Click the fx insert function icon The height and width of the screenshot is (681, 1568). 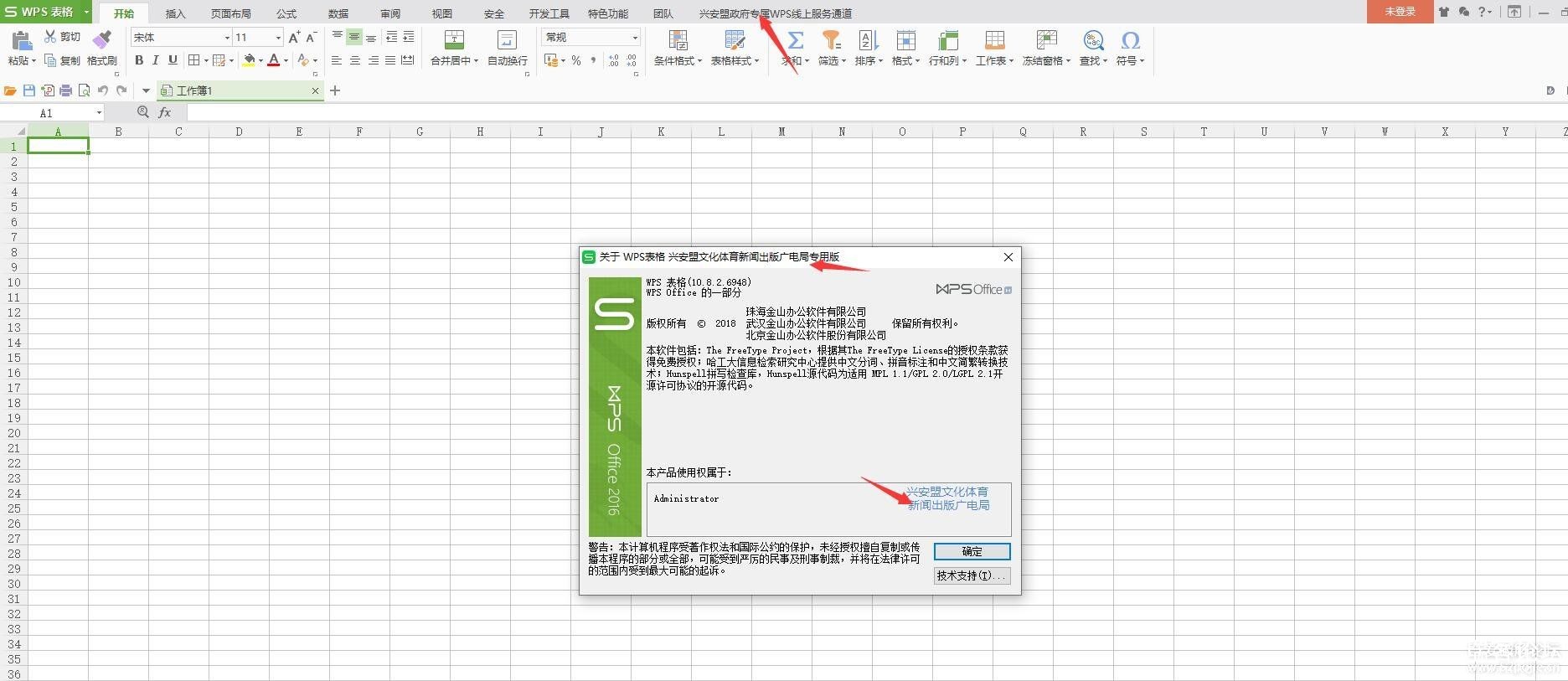(x=165, y=112)
